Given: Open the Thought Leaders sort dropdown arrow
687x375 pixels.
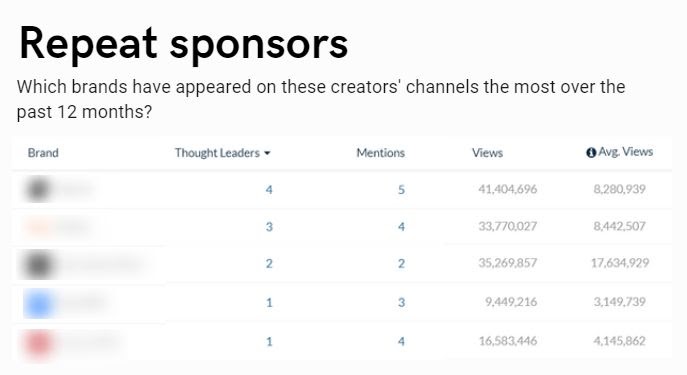Looking at the screenshot, I should [x=267, y=153].
